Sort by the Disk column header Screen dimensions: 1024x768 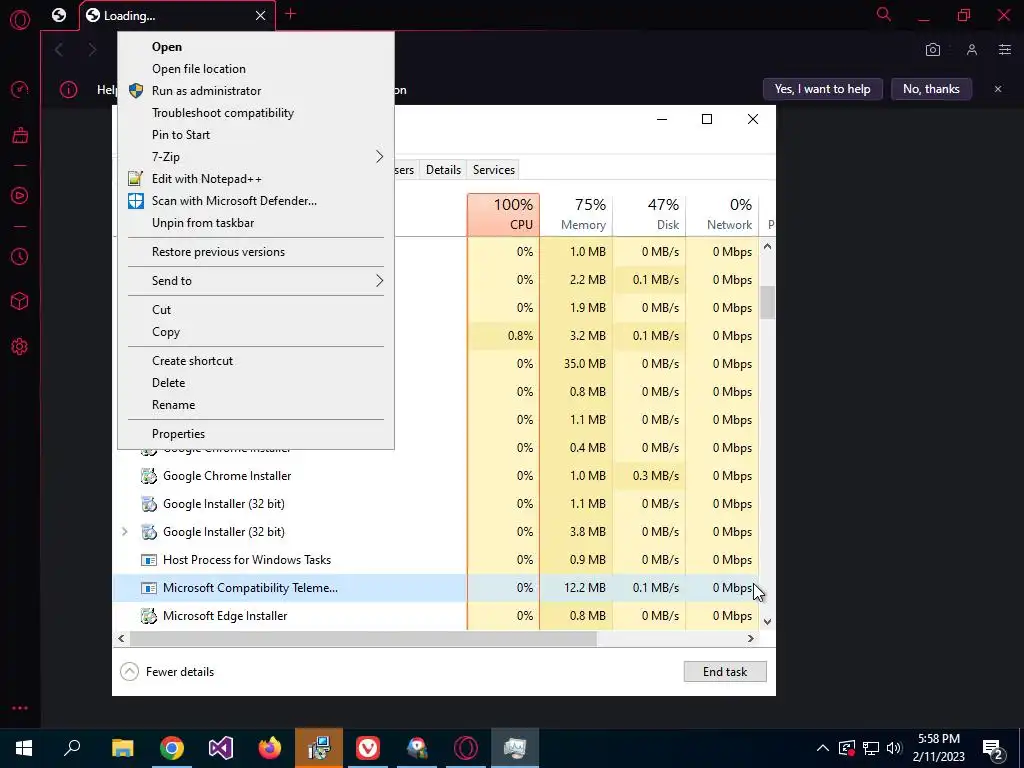click(x=649, y=214)
